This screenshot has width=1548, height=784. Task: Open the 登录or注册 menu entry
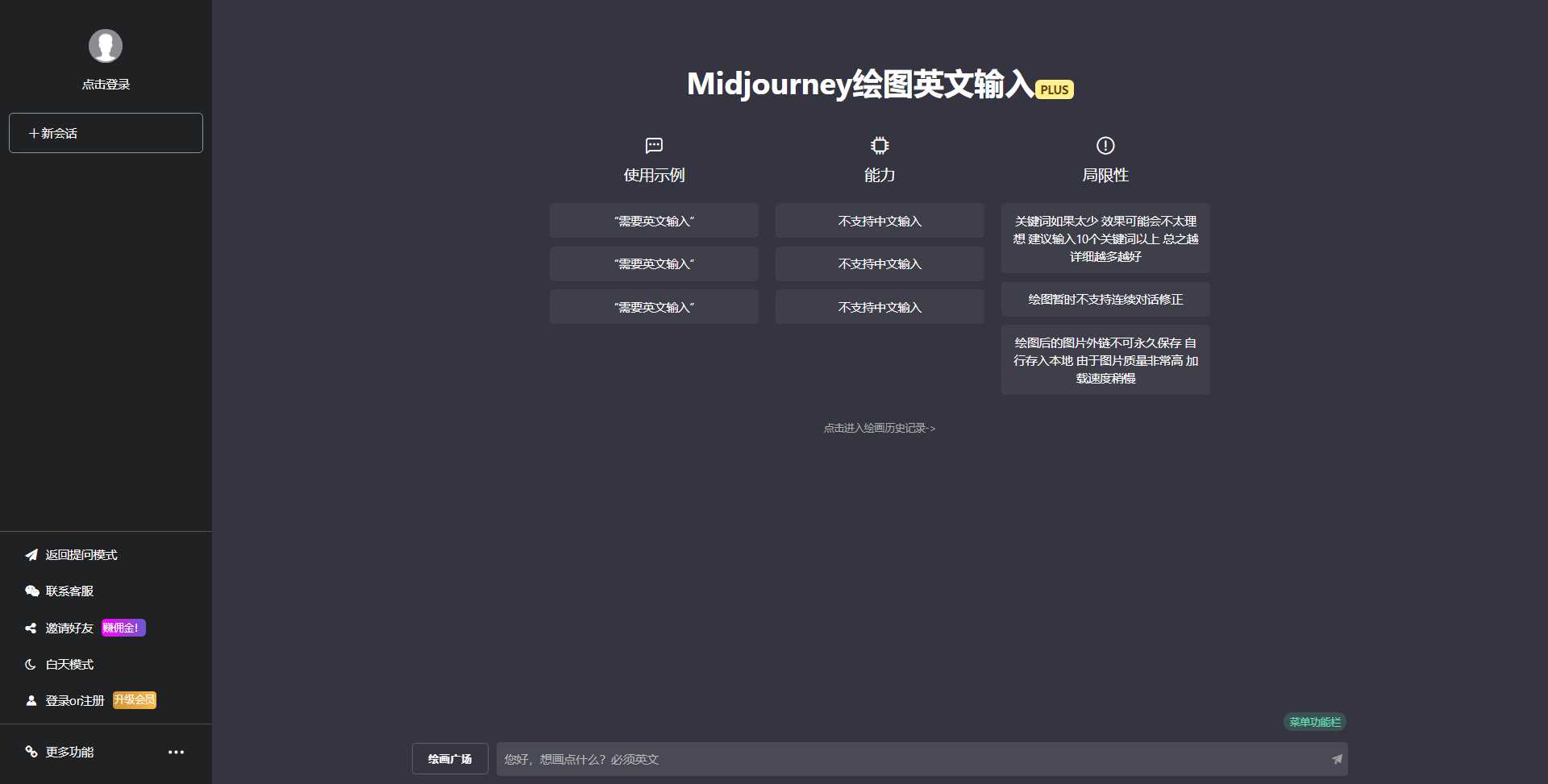pyautogui.click(x=75, y=700)
